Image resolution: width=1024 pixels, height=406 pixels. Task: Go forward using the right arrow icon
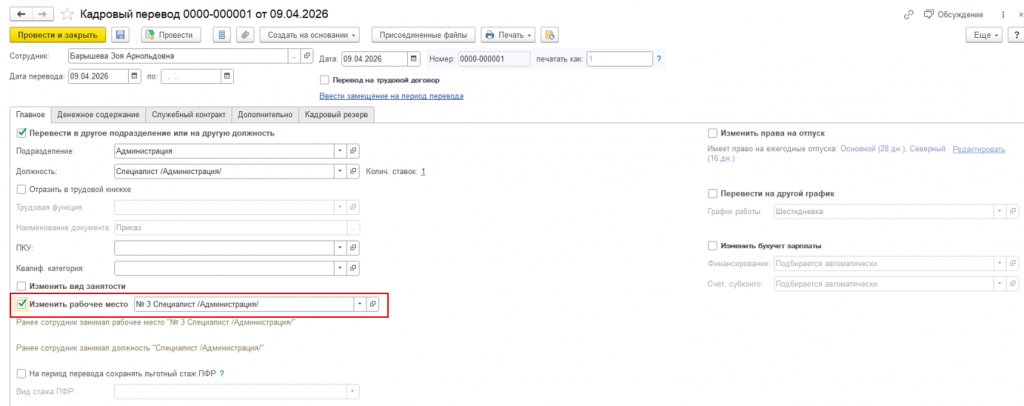click(x=42, y=14)
